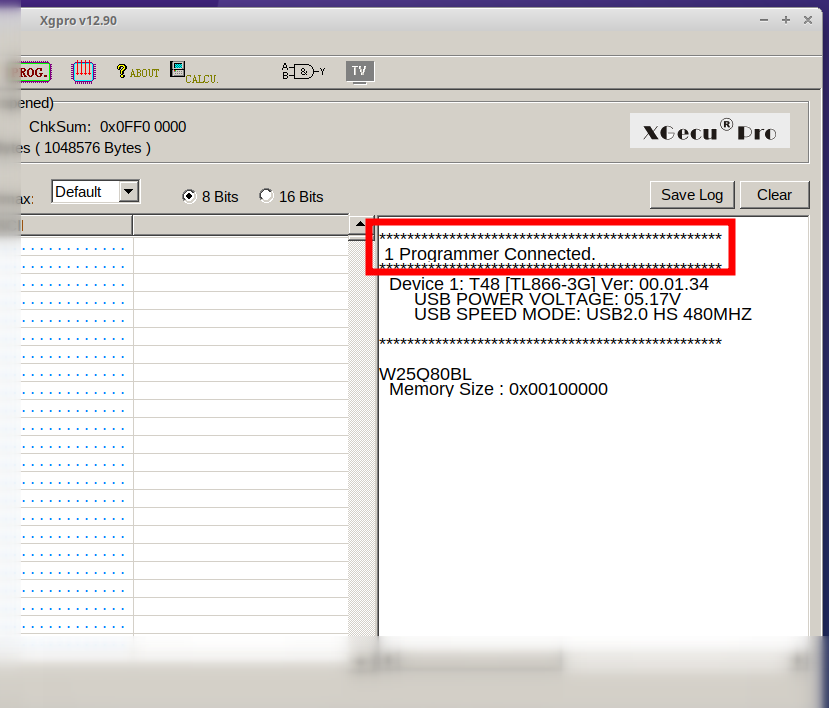
Task: Click the XGecu Pro logo
Action: [709, 131]
